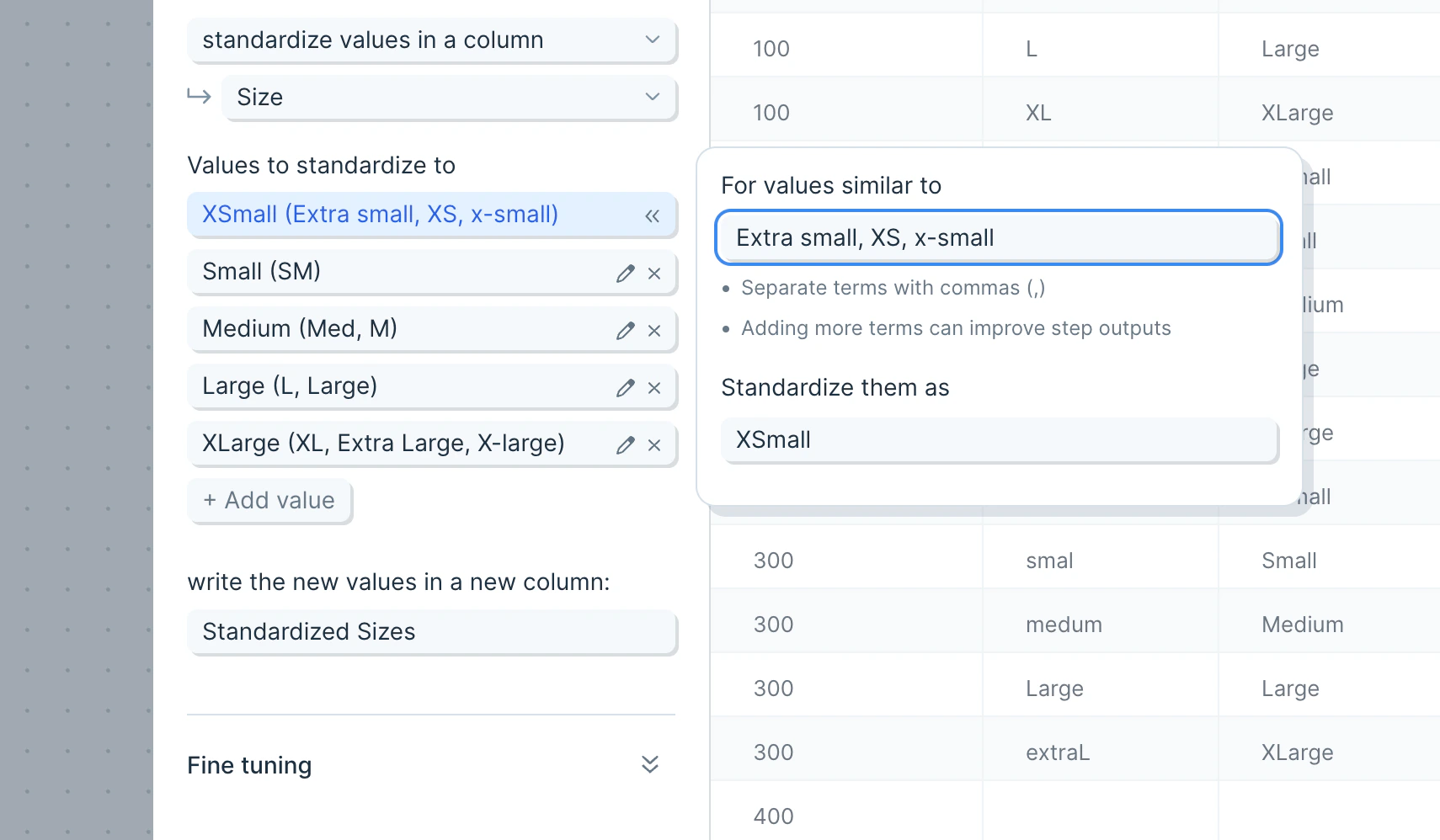The height and width of the screenshot is (840, 1440).
Task: Edit the Large (L, Large) value
Action: (x=625, y=388)
